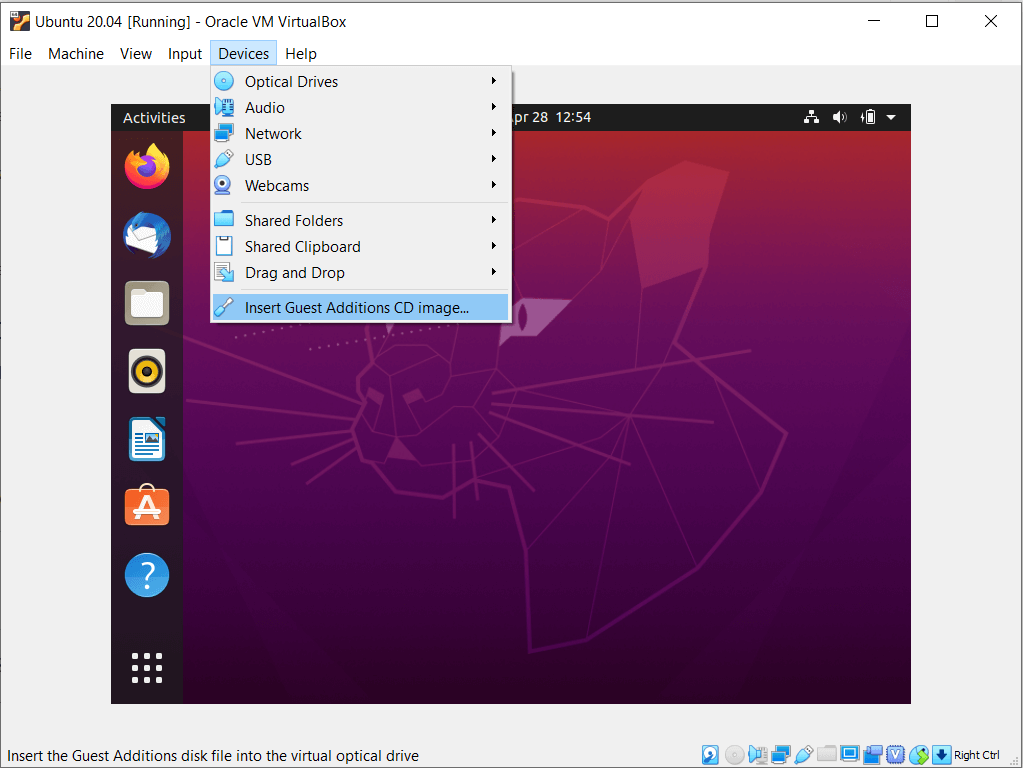
Task: Expand the Optical Drives submenu
Action: click(290, 81)
